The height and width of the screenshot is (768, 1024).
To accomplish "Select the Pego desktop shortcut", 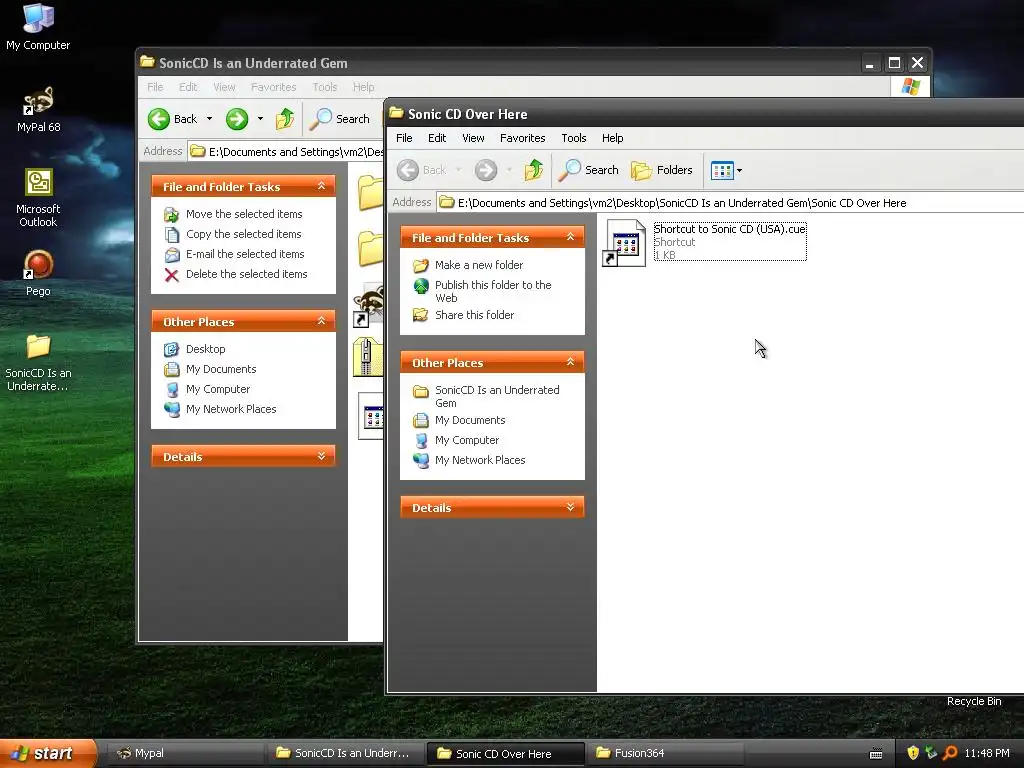I will [38, 273].
